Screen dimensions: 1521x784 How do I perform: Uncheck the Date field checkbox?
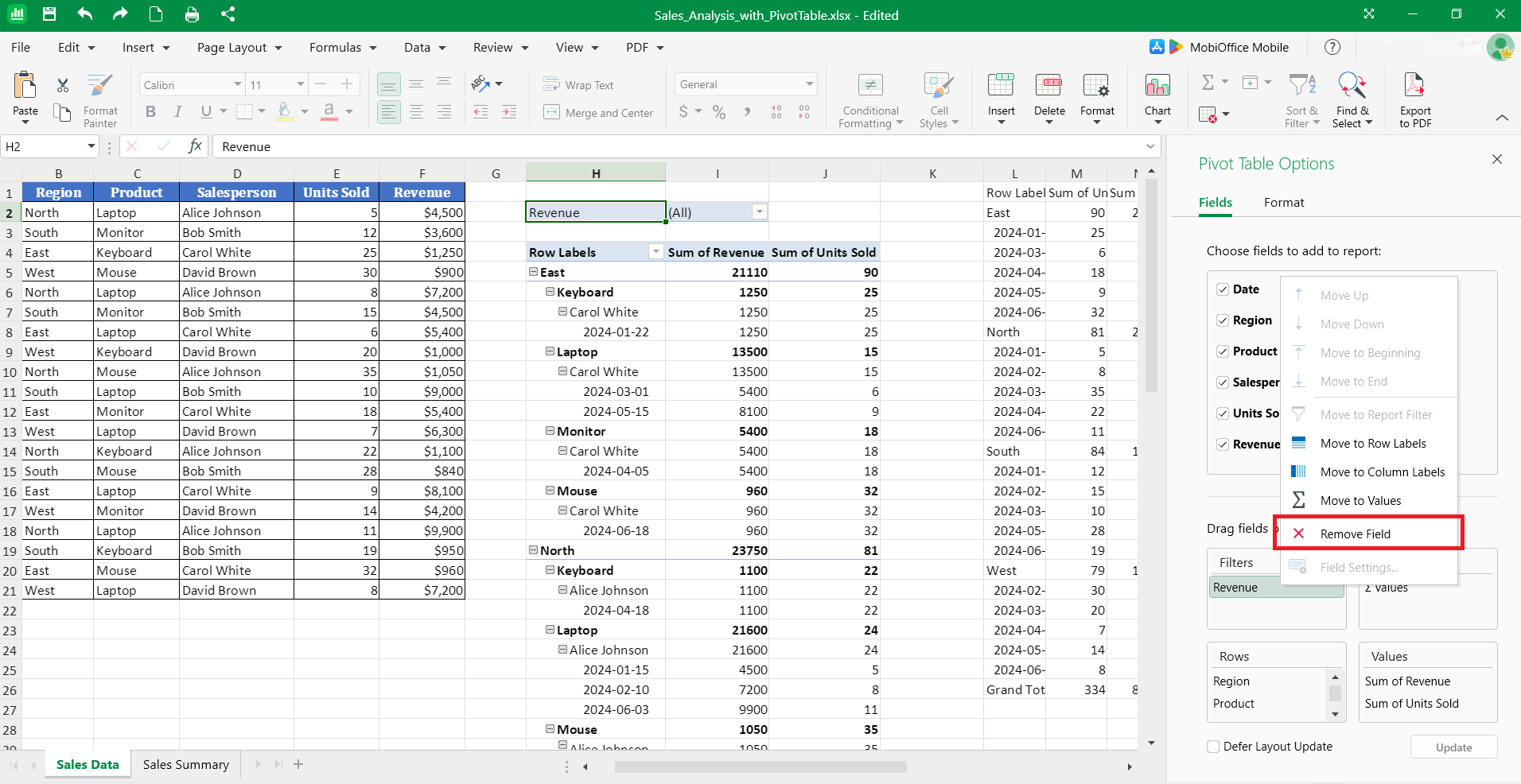pos(1223,289)
